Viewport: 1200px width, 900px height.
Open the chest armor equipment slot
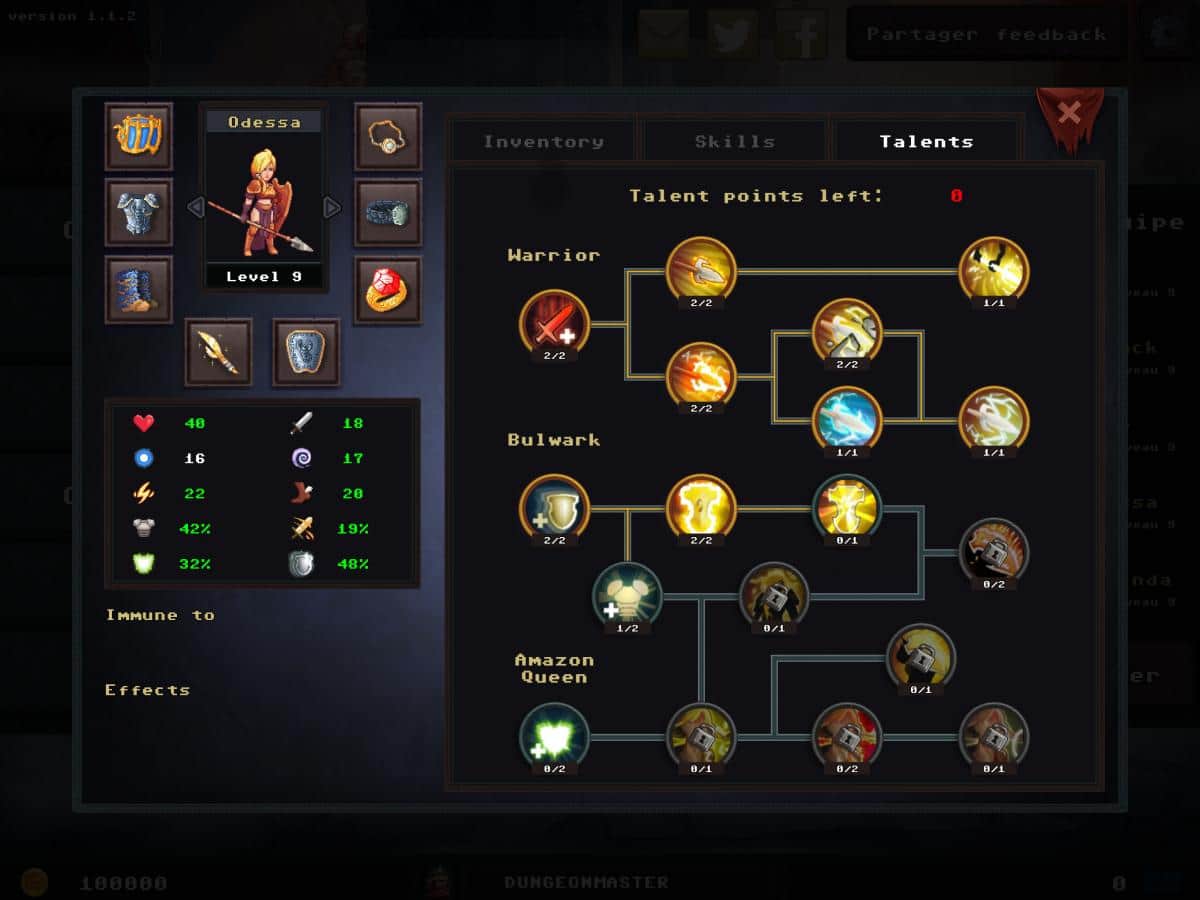(x=139, y=212)
